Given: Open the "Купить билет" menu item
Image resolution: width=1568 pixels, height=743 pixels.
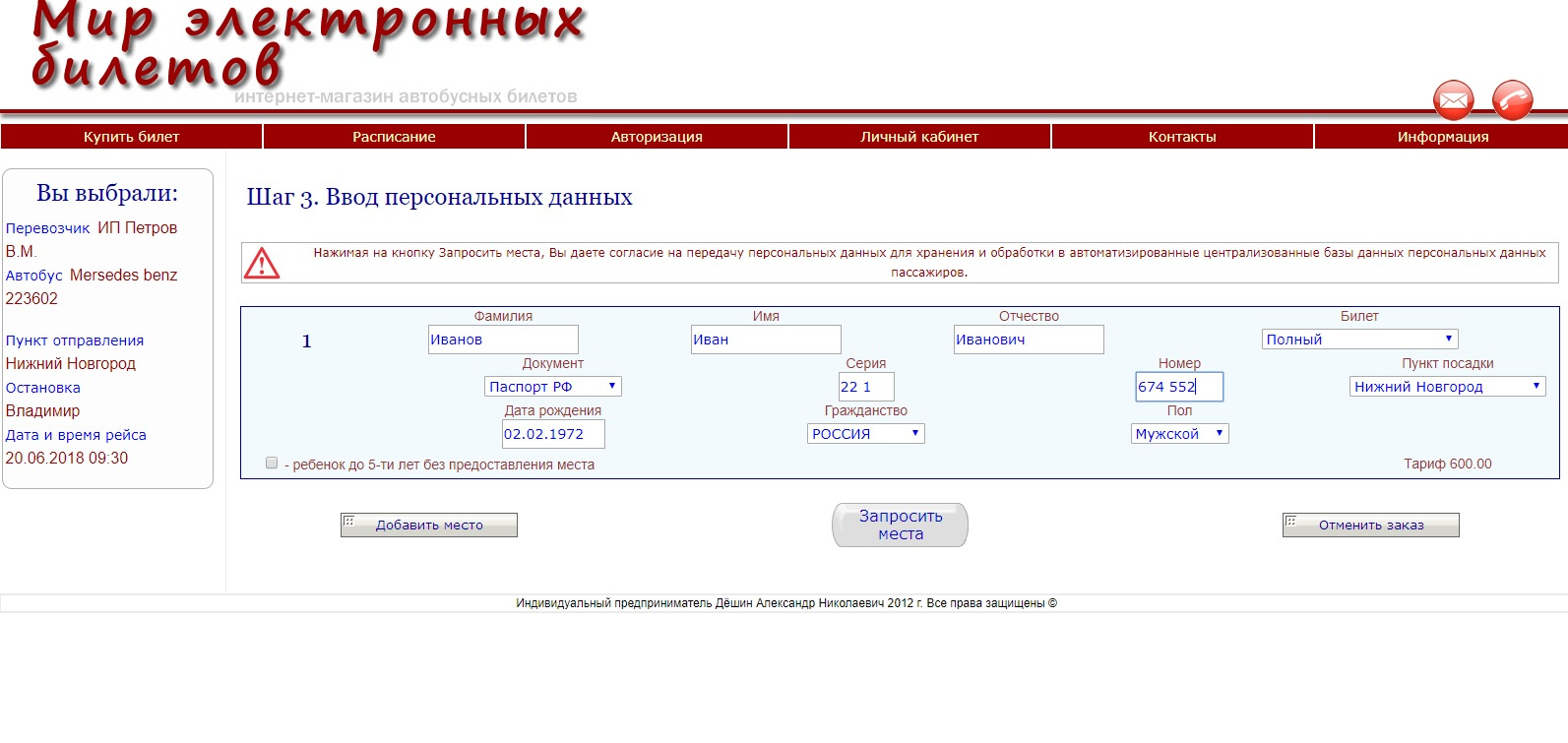Looking at the screenshot, I should pos(132,137).
